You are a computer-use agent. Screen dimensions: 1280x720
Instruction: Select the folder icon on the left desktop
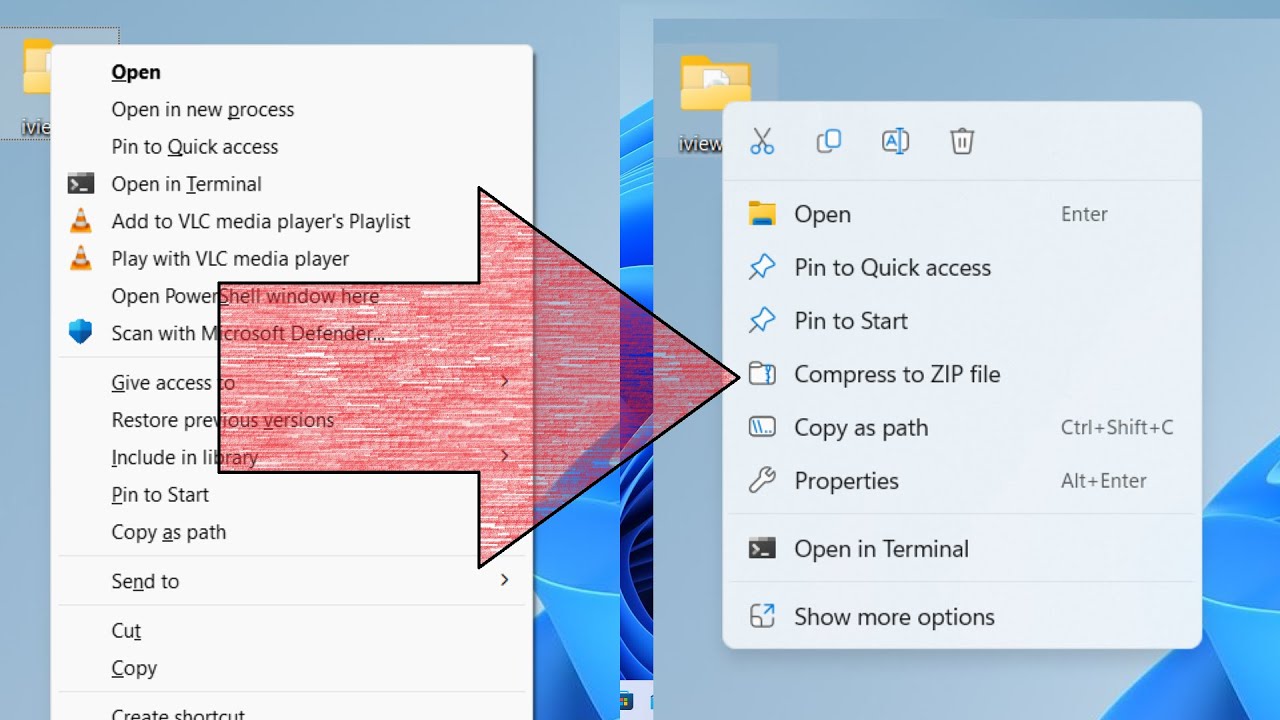pyautogui.click(x=38, y=65)
